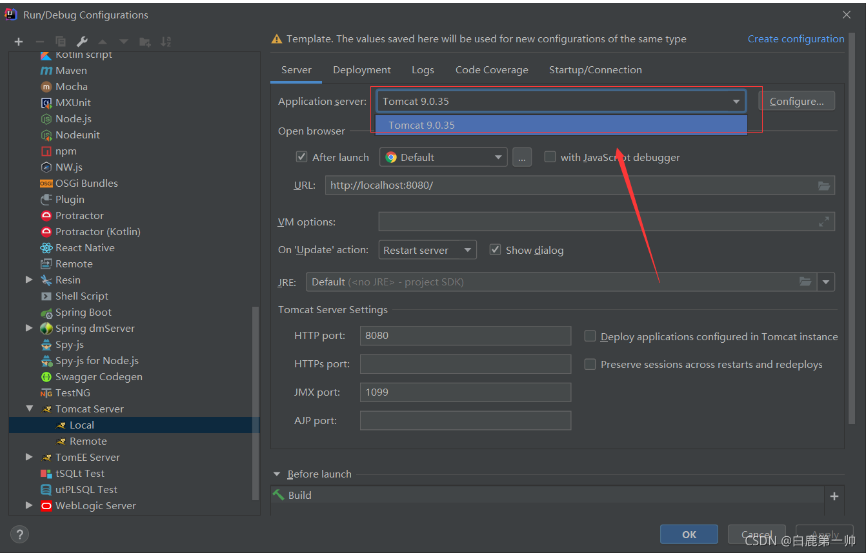Click the wrench Edit Templates icon

click(x=82, y=41)
